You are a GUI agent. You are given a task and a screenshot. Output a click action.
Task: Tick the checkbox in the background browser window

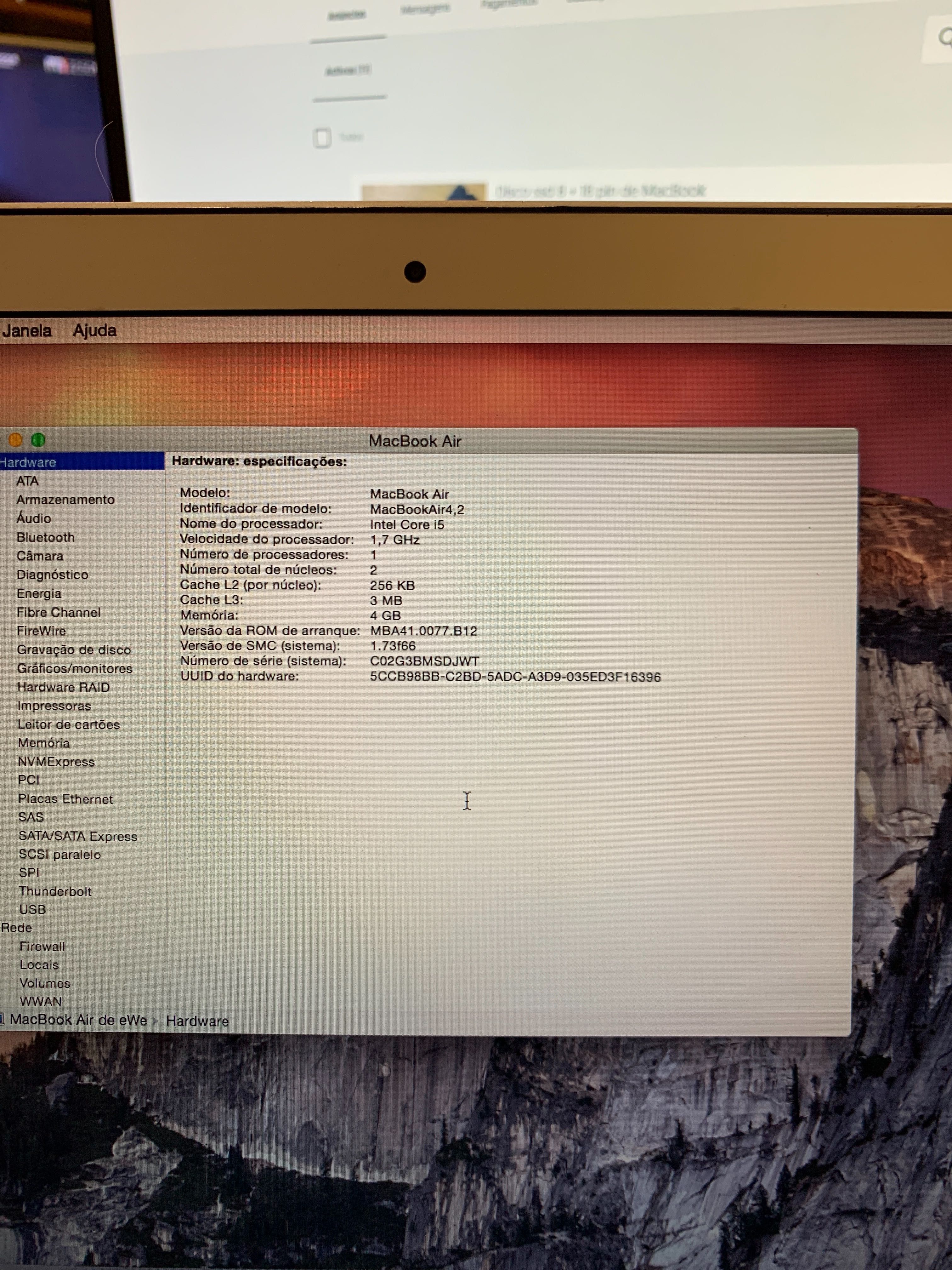(x=322, y=138)
